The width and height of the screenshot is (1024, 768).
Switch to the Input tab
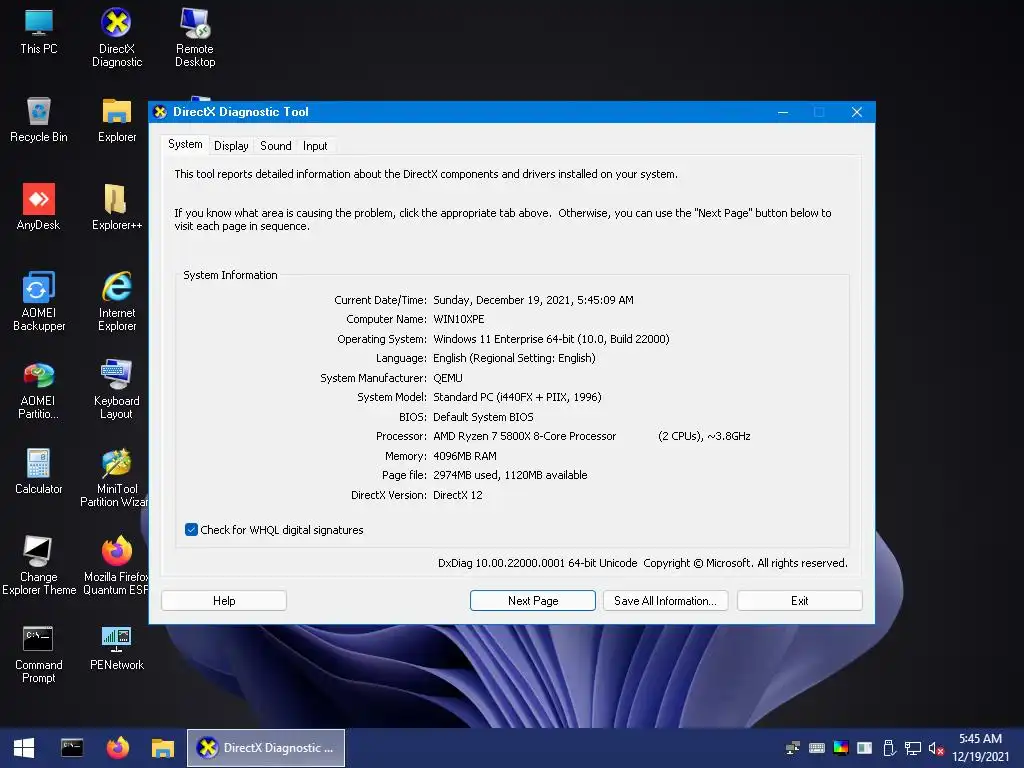pyautogui.click(x=315, y=146)
